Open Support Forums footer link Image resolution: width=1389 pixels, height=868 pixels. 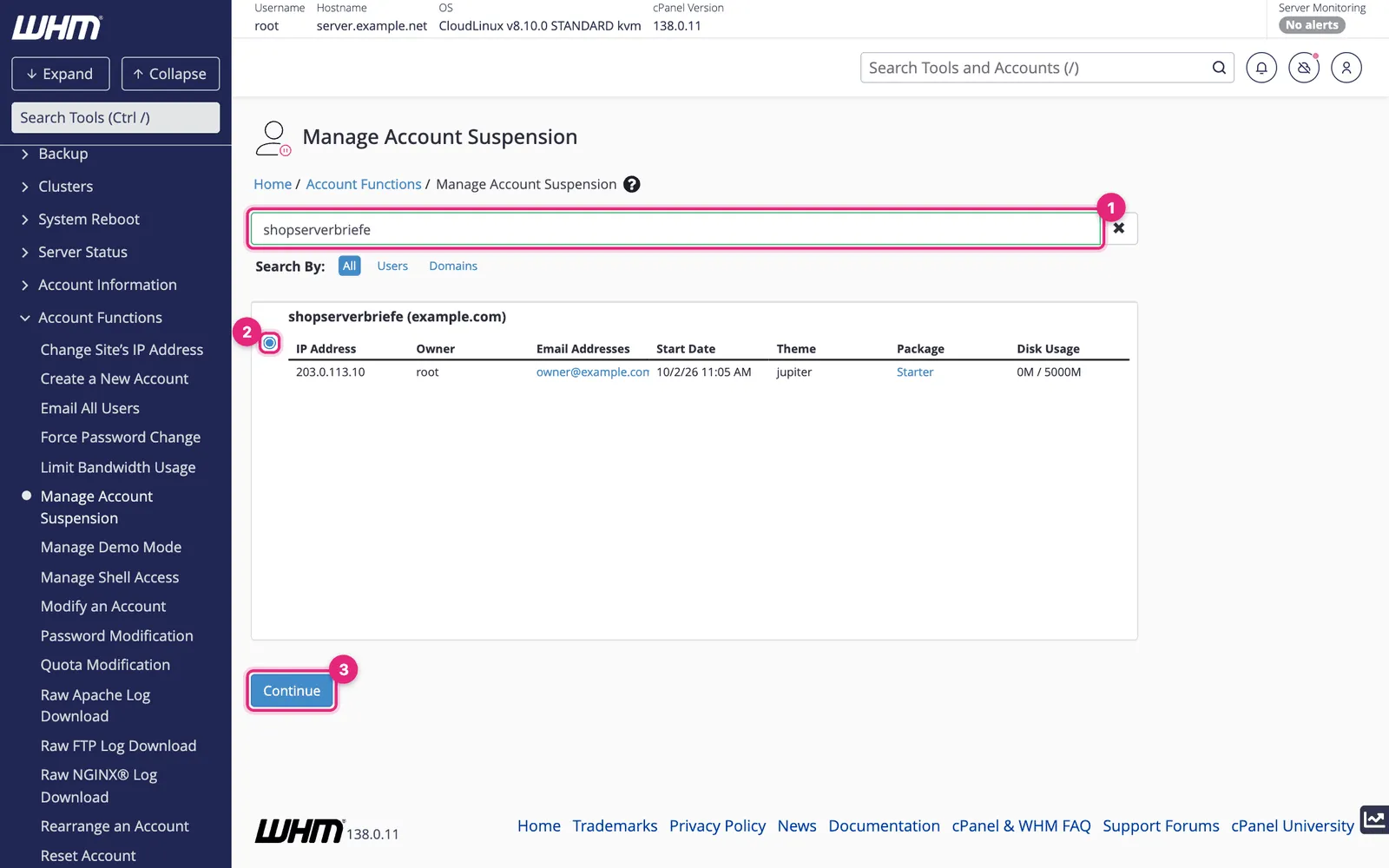point(1161,826)
